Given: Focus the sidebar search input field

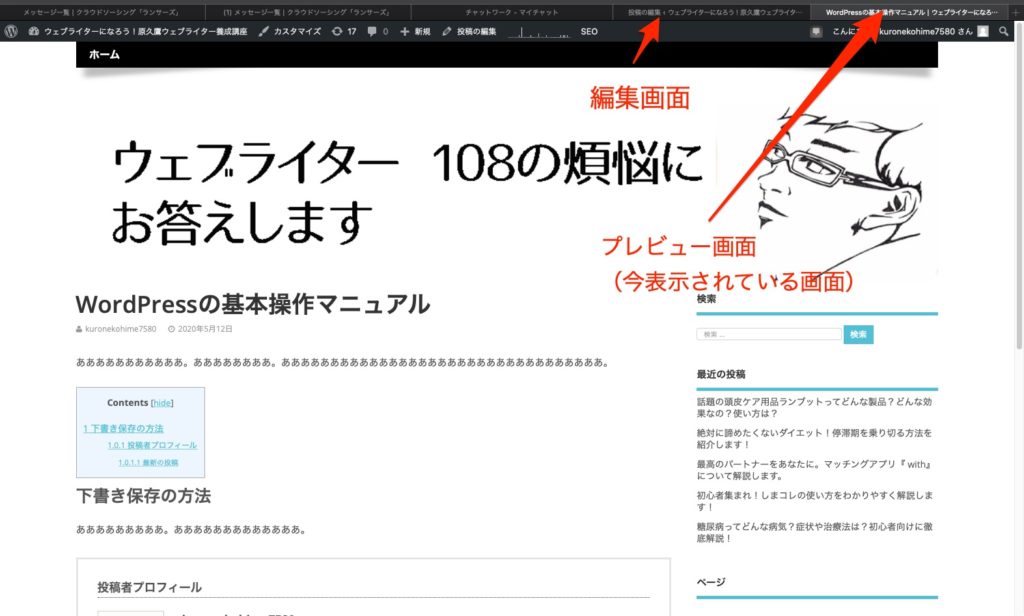Looking at the screenshot, I should pyautogui.click(x=769, y=334).
